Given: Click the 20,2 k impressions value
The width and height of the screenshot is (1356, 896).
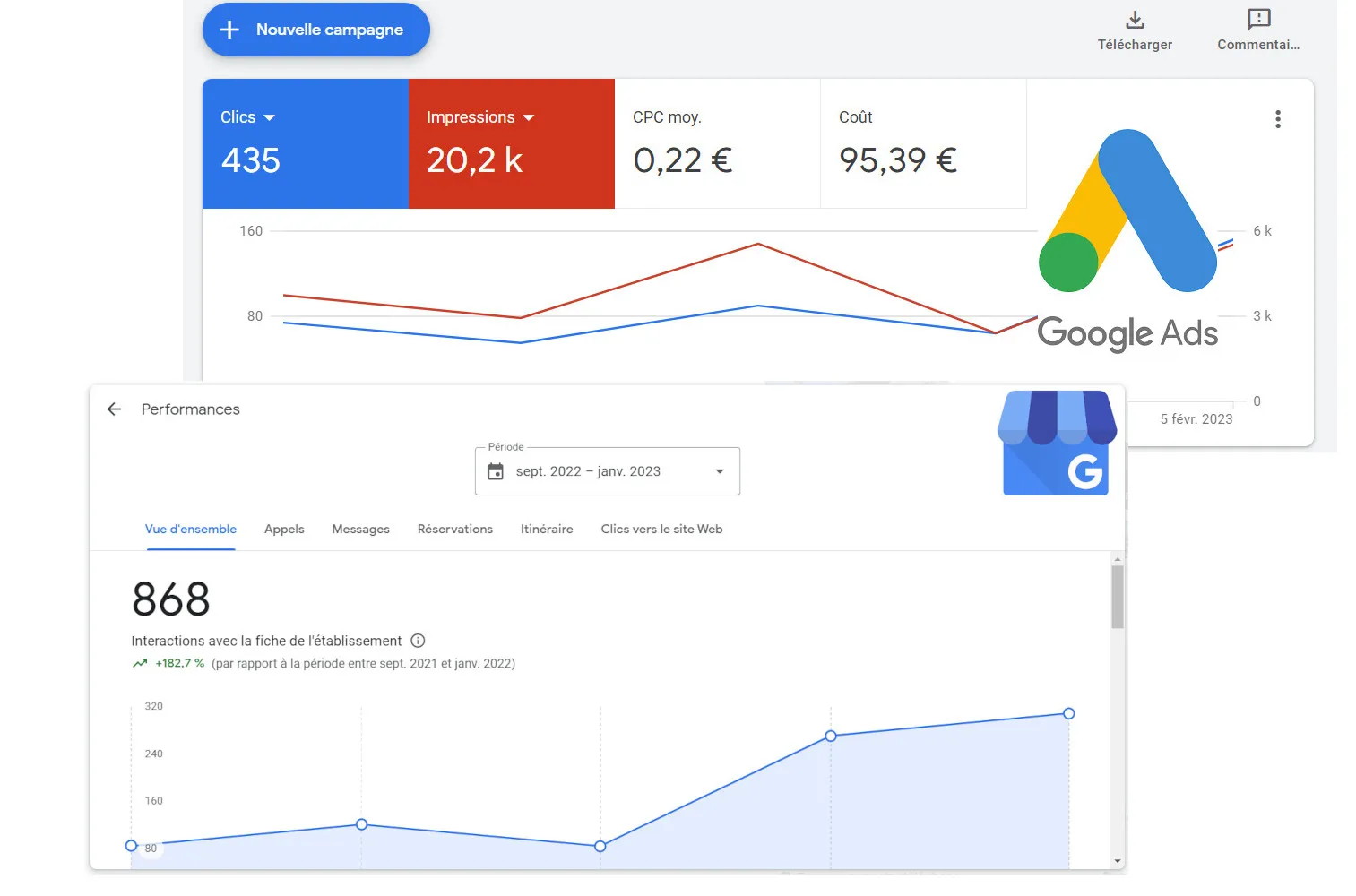Looking at the screenshot, I should click(x=475, y=160).
